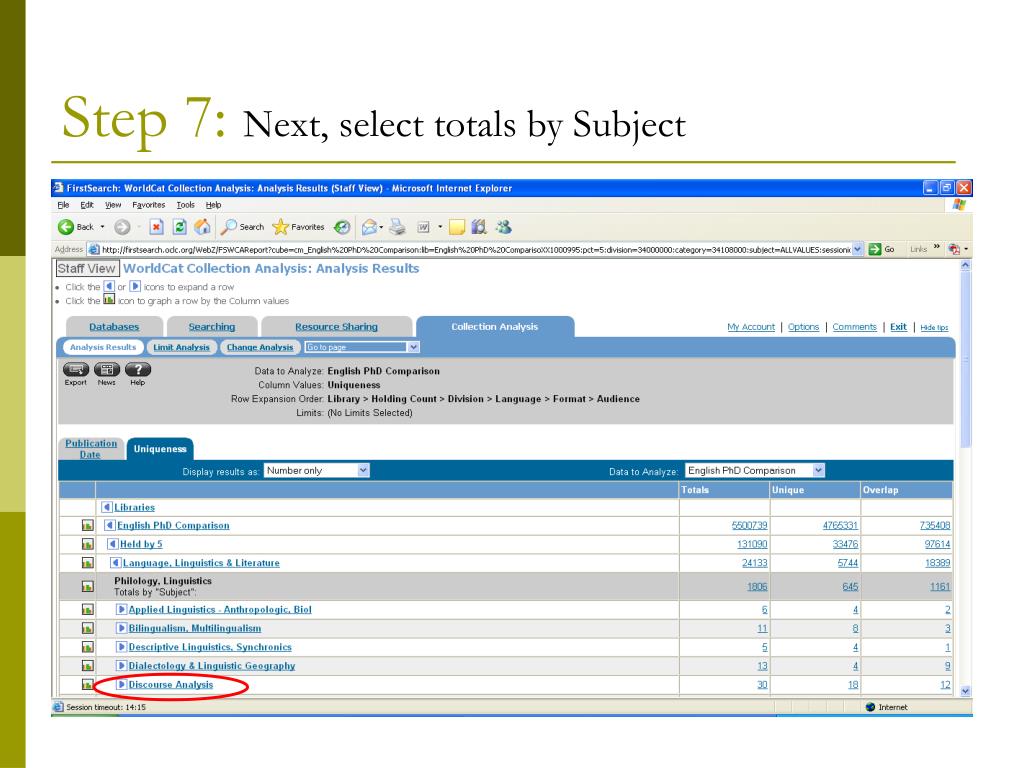1024x768 pixels.
Task: Click the page vertical scrollbar down arrow
Action: click(x=965, y=691)
